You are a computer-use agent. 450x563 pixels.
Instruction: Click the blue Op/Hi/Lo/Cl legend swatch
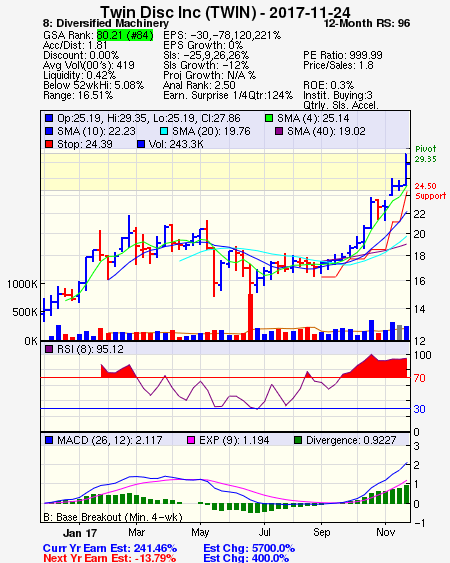coord(49,118)
